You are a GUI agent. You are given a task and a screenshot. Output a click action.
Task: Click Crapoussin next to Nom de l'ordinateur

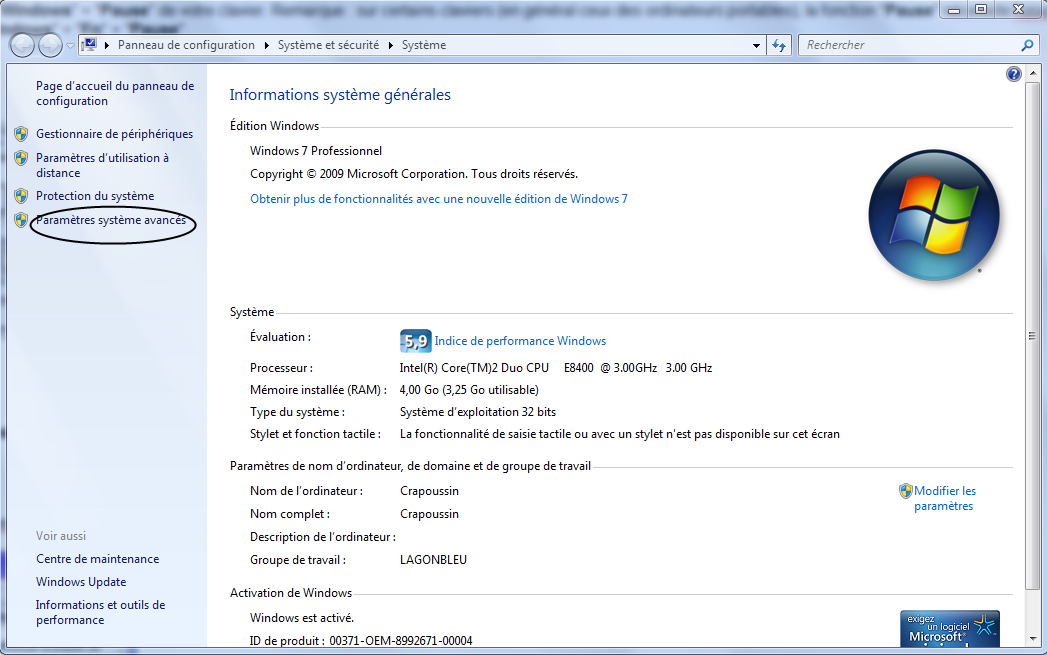429,491
